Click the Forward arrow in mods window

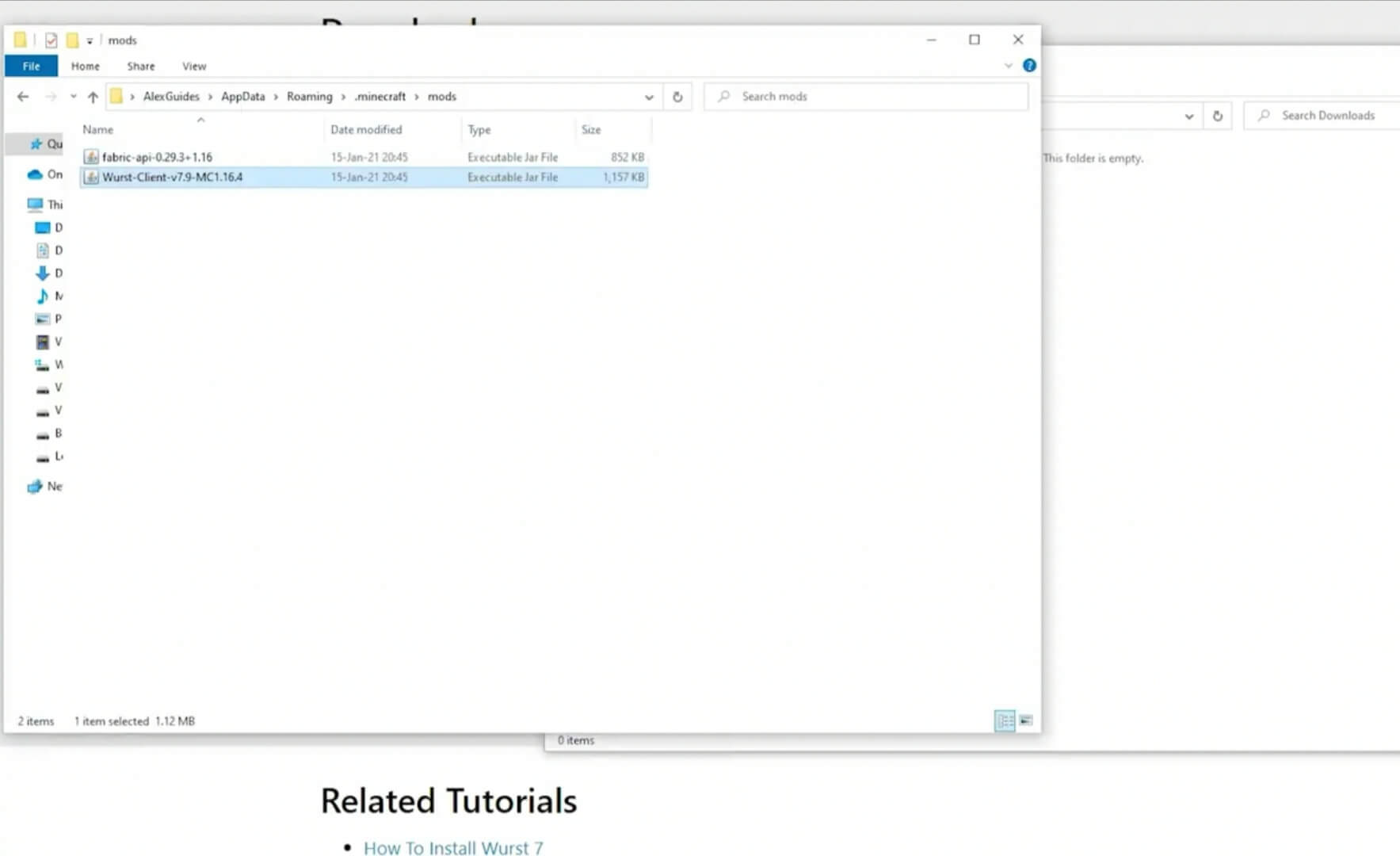click(x=51, y=97)
